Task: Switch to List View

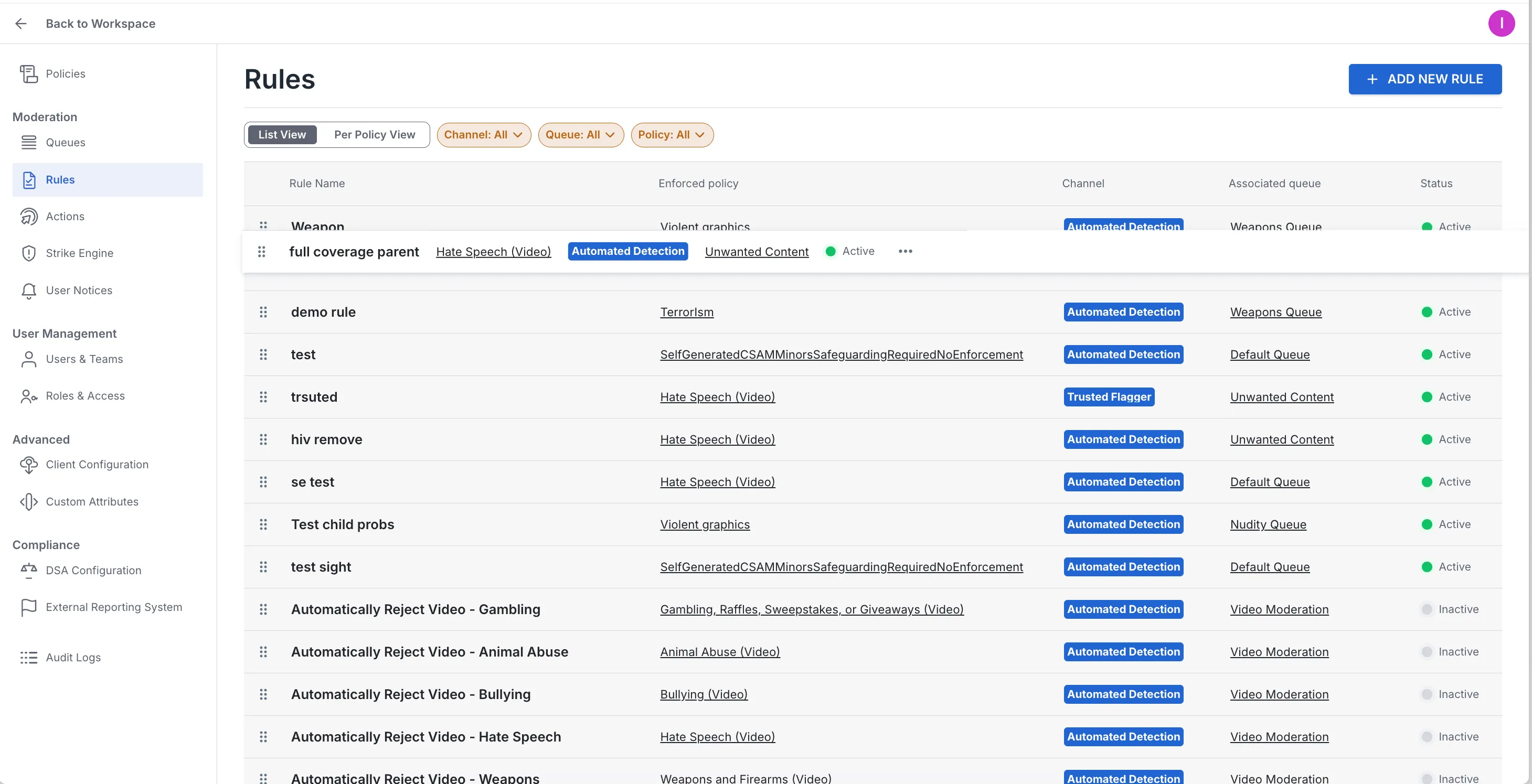Action: [x=282, y=135]
